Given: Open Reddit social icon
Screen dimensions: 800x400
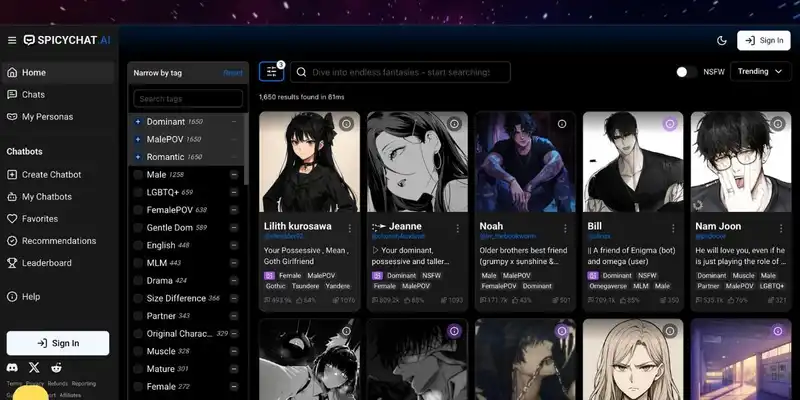Looking at the screenshot, I should click(56, 367).
